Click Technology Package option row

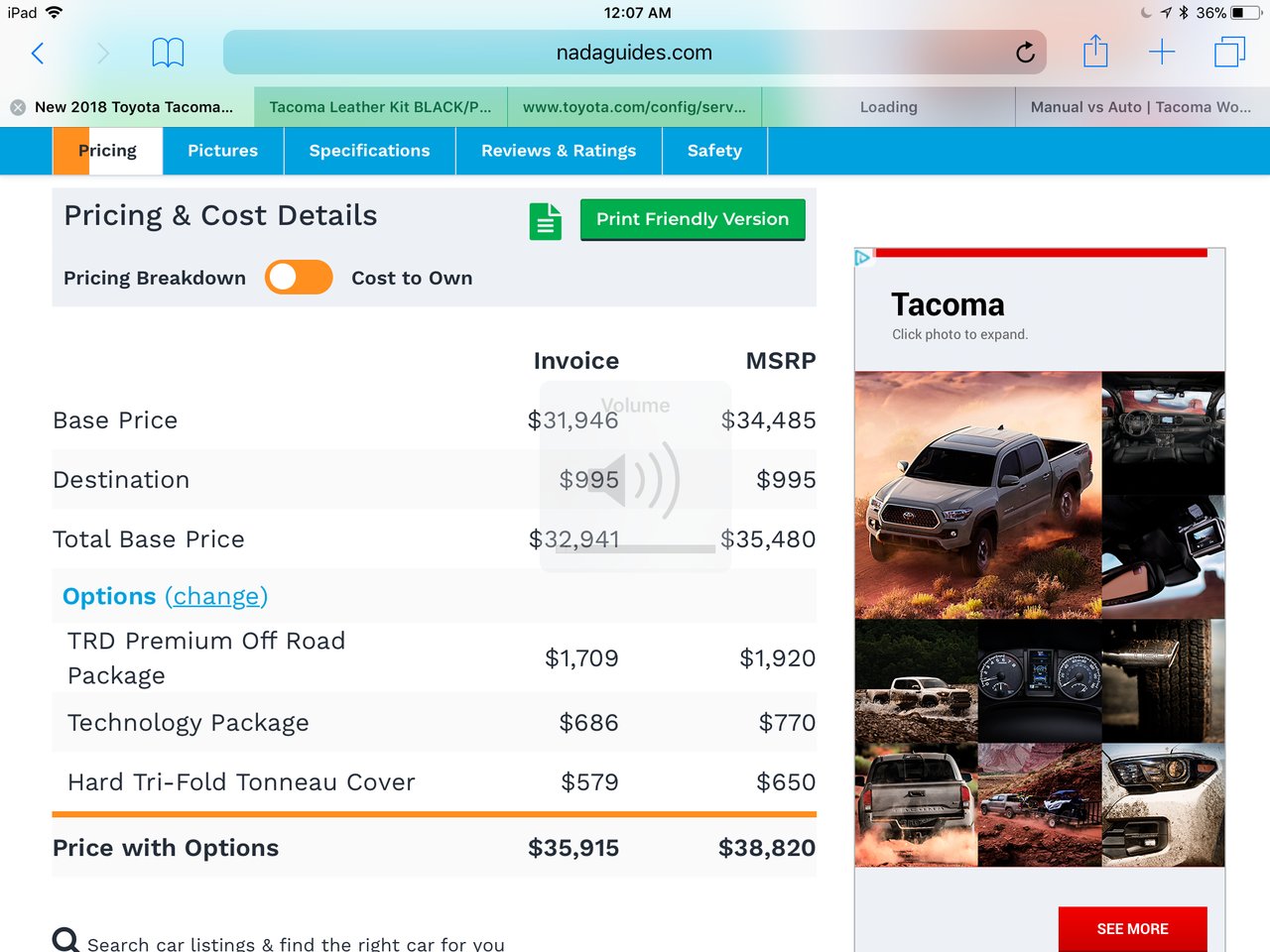434,722
